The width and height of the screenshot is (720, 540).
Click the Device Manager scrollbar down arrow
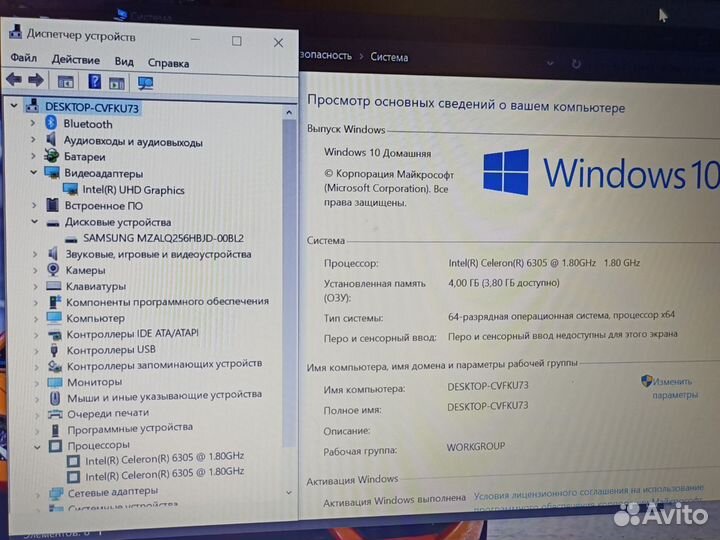point(289,493)
